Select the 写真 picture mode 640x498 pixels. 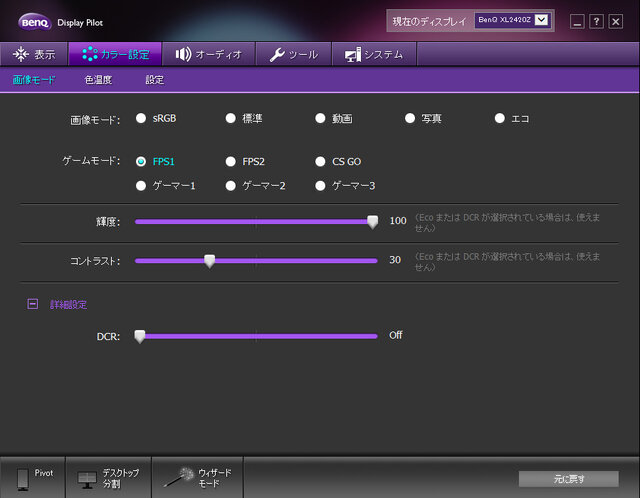click(x=410, y=118)
